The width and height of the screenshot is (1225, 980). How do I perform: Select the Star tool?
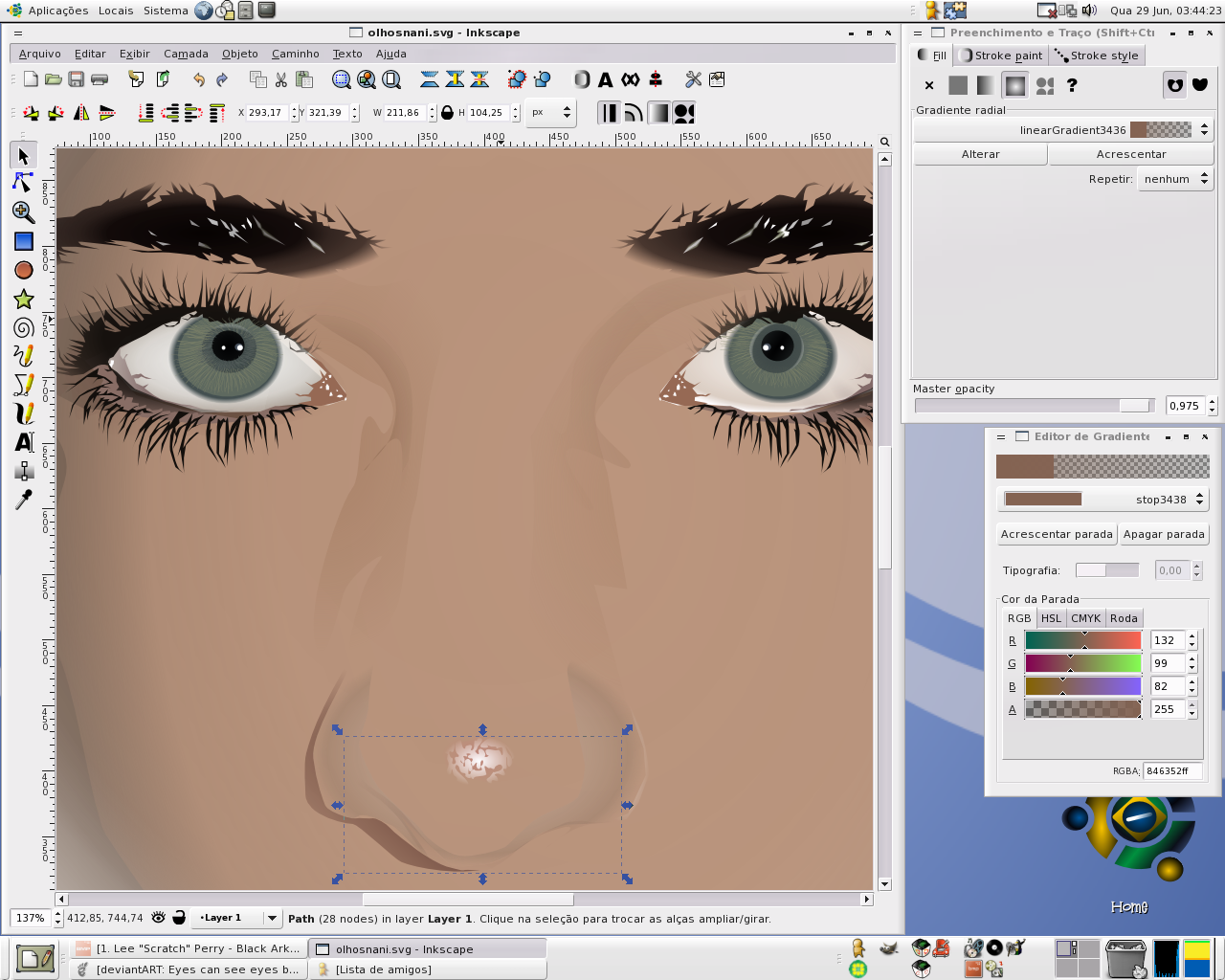[24, 299]
